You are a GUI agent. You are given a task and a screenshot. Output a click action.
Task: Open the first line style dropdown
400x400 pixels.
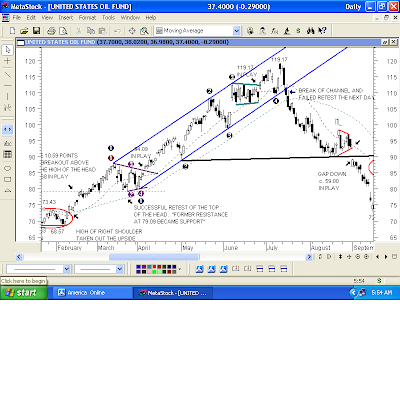click(66, 269)
